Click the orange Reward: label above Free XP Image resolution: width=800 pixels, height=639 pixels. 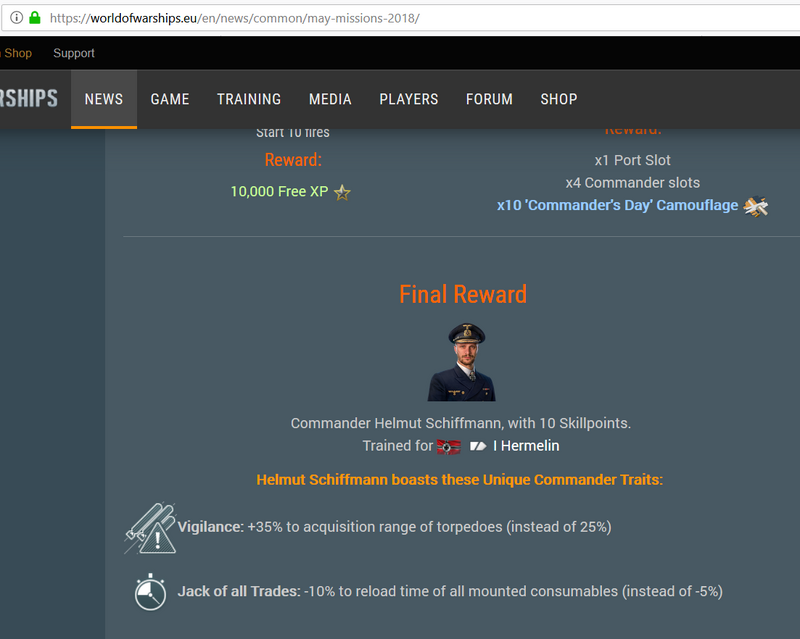293,160
